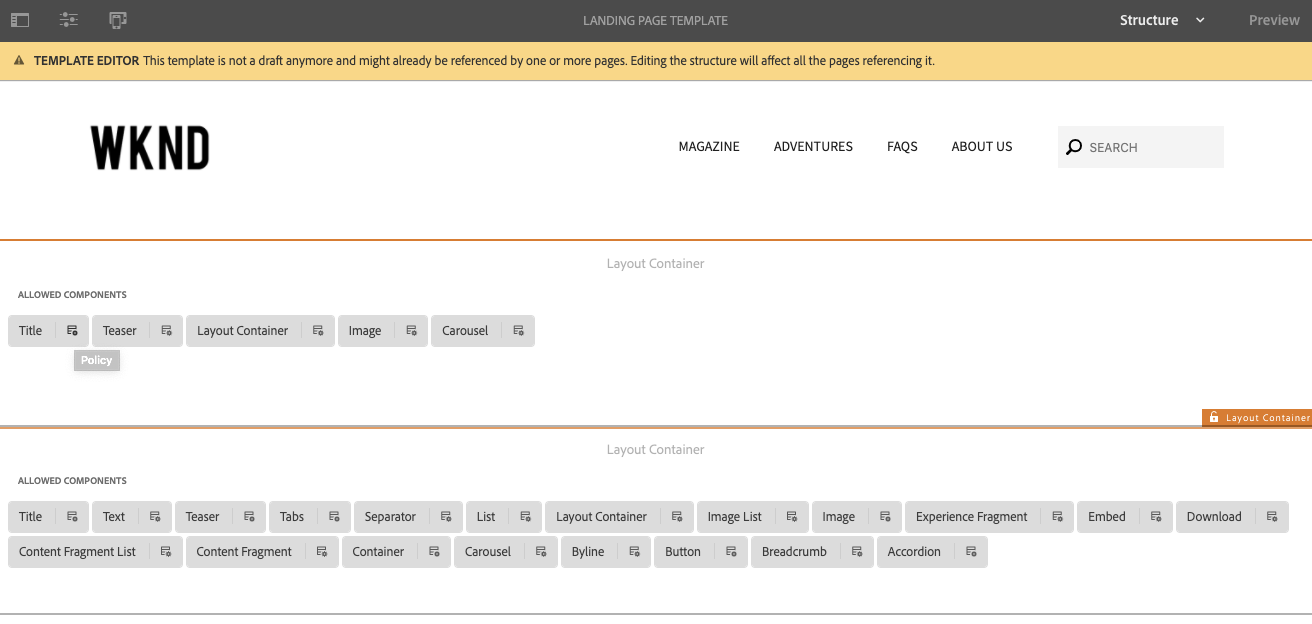Select the Byline component label
This screenshot has height=624, width=1312.
pos(588,552)
